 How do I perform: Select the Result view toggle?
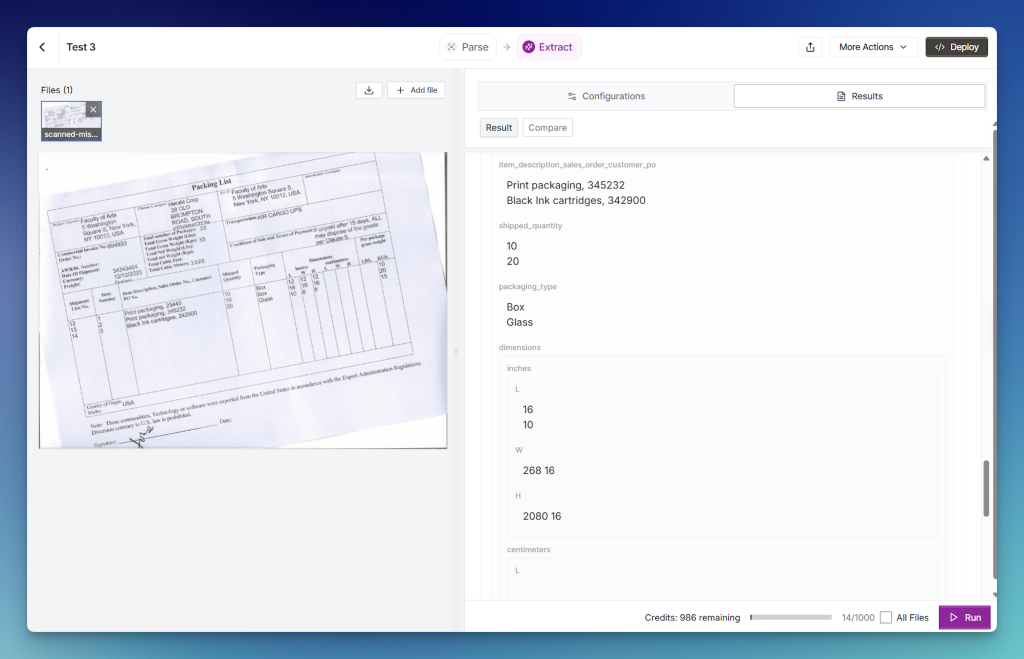[x=498, y=128]
